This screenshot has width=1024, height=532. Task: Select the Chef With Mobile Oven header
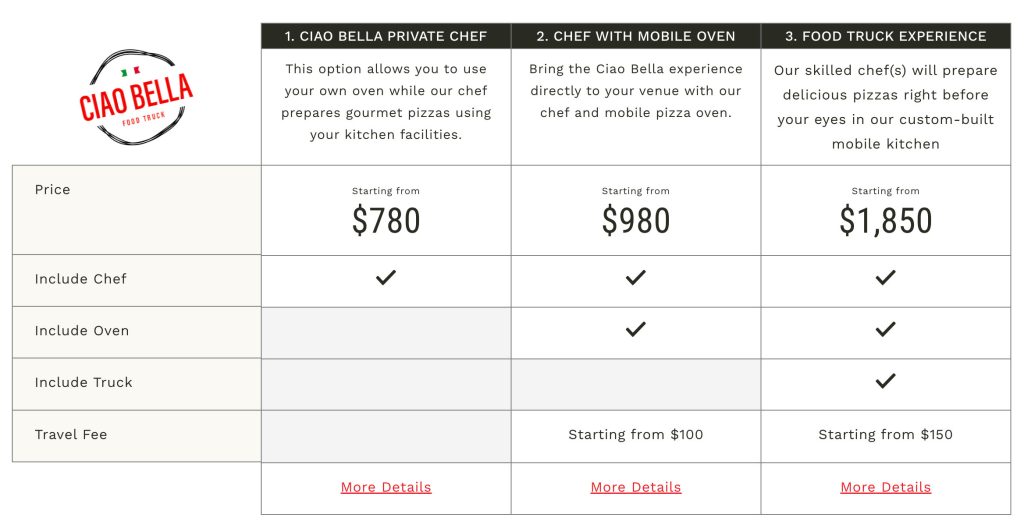[636, 37]
